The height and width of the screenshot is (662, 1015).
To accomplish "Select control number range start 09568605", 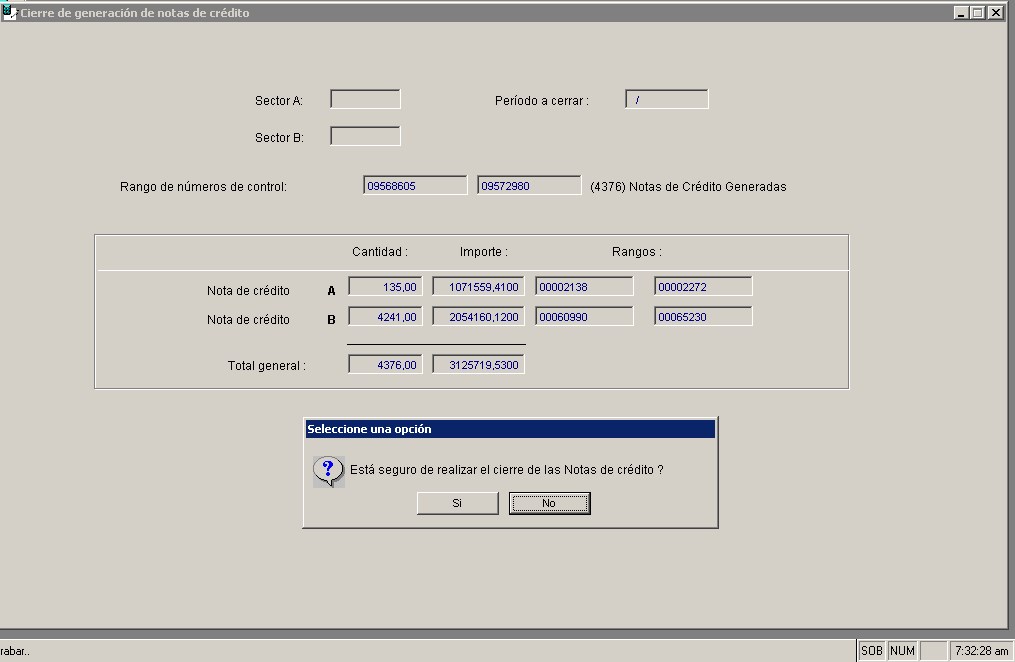I will tap(415, 185).
